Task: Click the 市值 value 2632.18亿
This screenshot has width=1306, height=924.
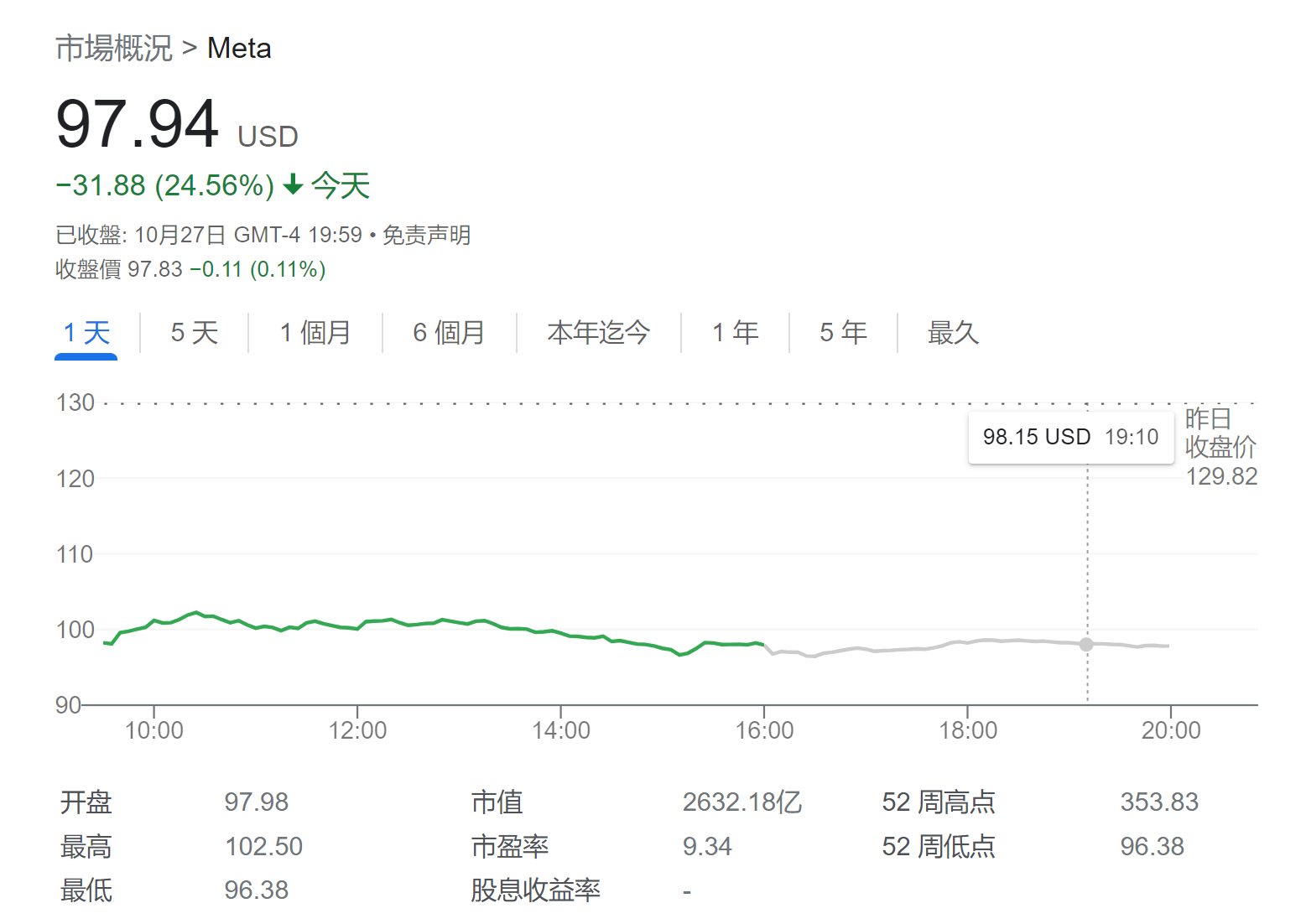Action: (742, 802)
